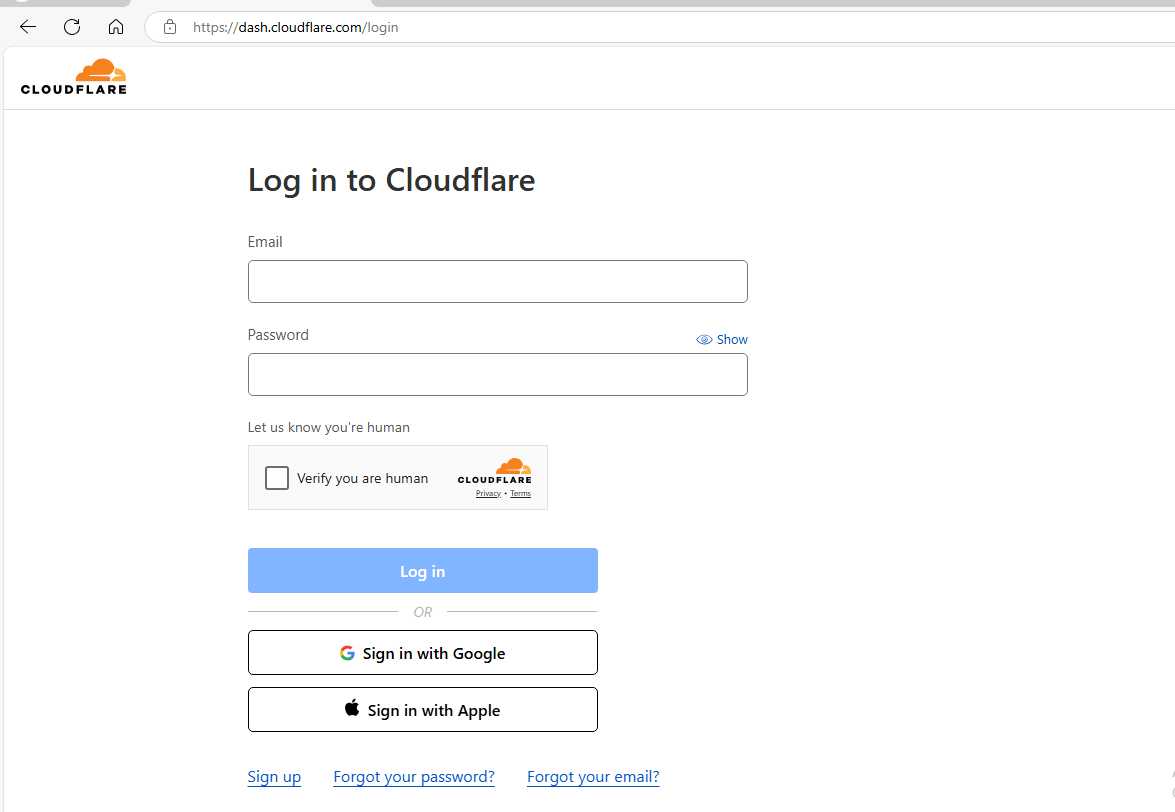Click the Apple logo on the sign-in button

pyautogui.click(x=351, y=709)
